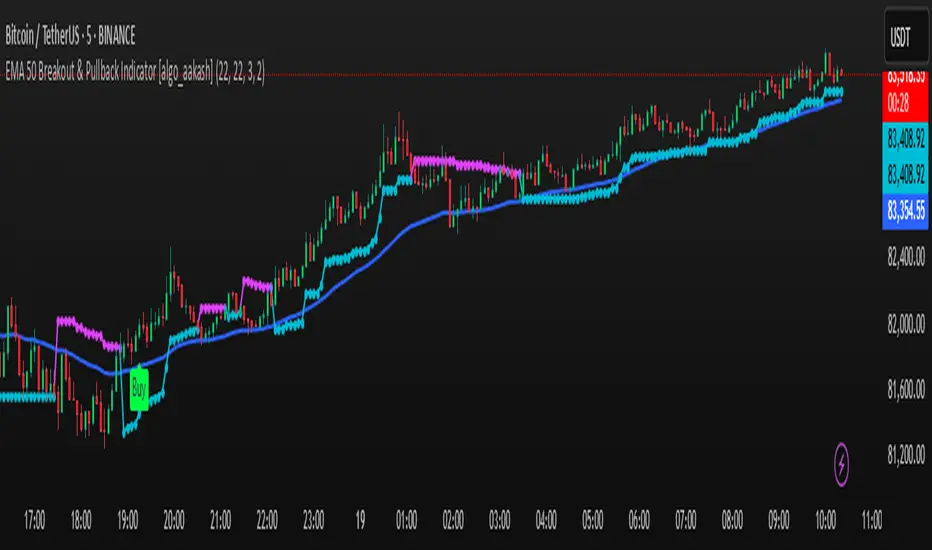This screenshot has width=932, height=550.
Task: Click the 02:00 time axis label
Action: pyautogui.click(x=453, y=520)
